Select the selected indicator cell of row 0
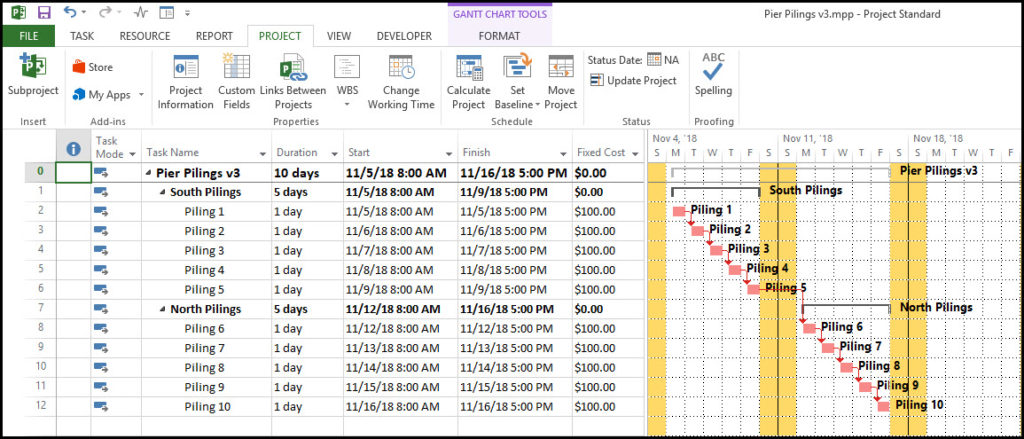Image resolution: width=1024 pixels, height=439 pixels. pos(74,172)
